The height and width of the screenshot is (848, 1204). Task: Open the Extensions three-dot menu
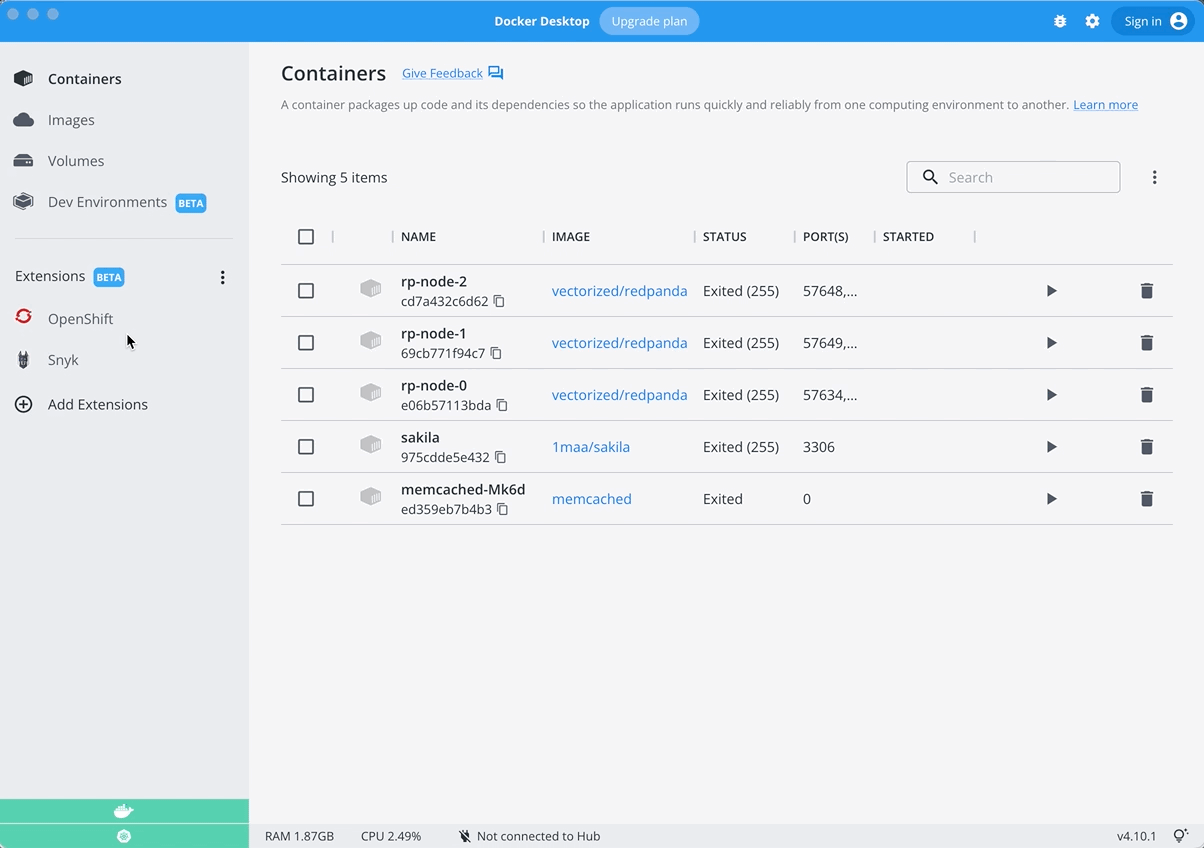tap(222, 277)
